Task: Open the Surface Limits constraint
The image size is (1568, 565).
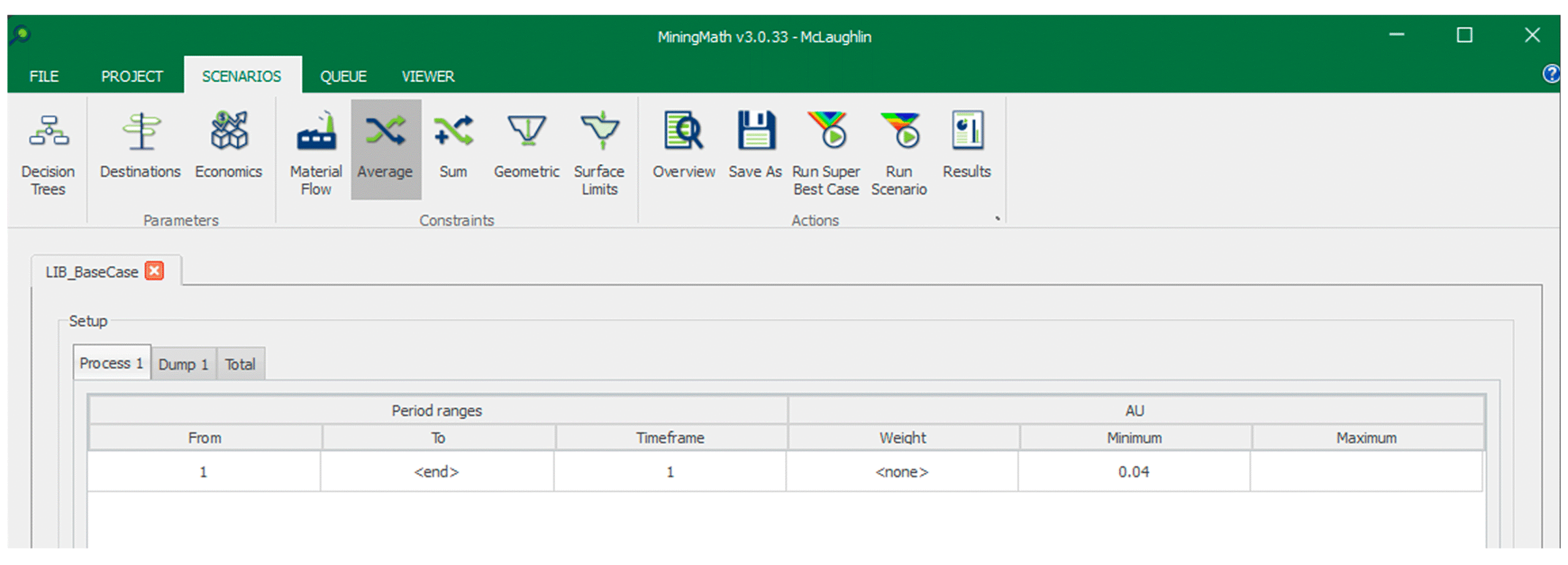Action: [599, 152]
